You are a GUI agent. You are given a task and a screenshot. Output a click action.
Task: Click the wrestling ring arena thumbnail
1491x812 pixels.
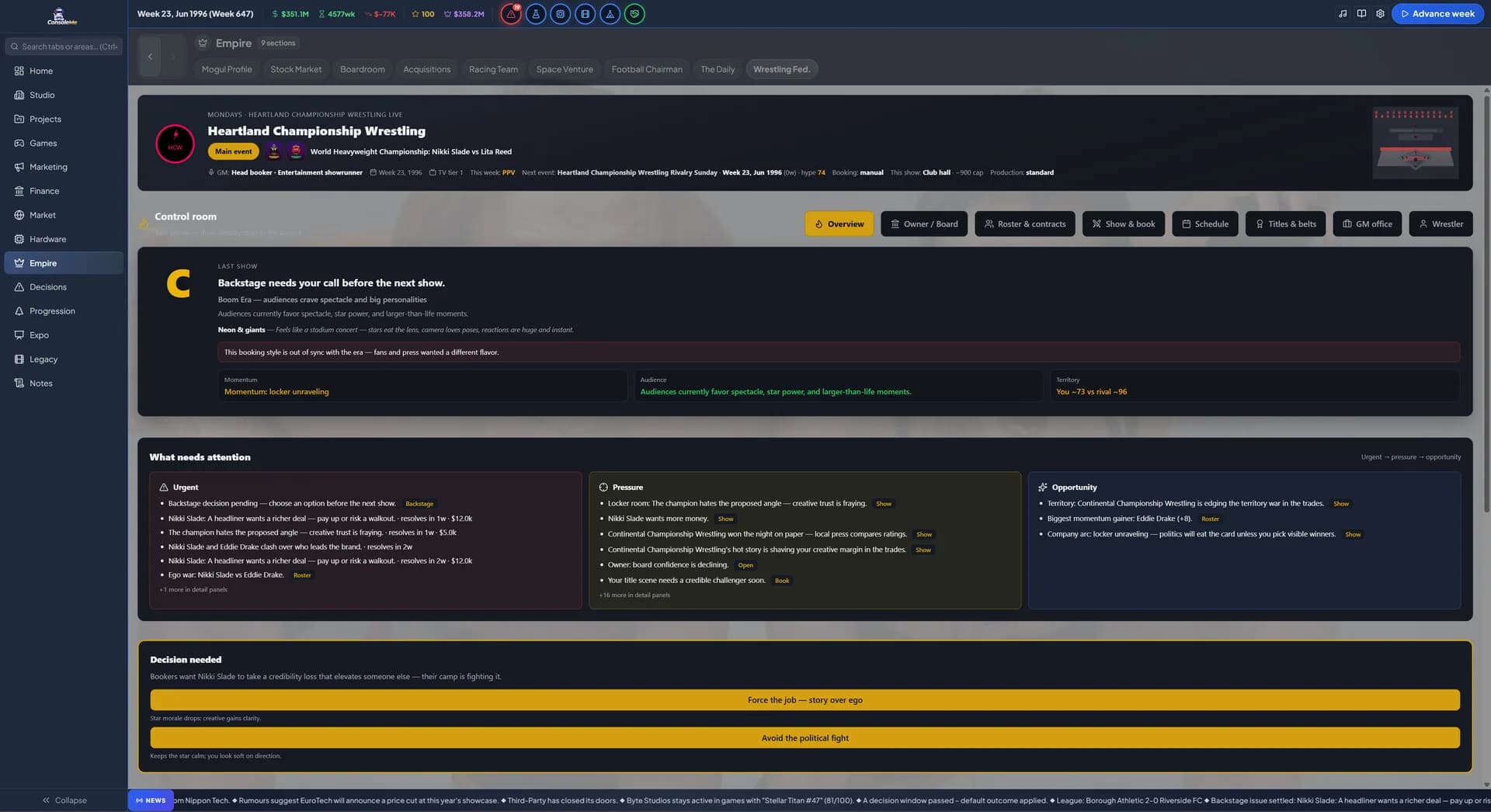click(1415, 143)
